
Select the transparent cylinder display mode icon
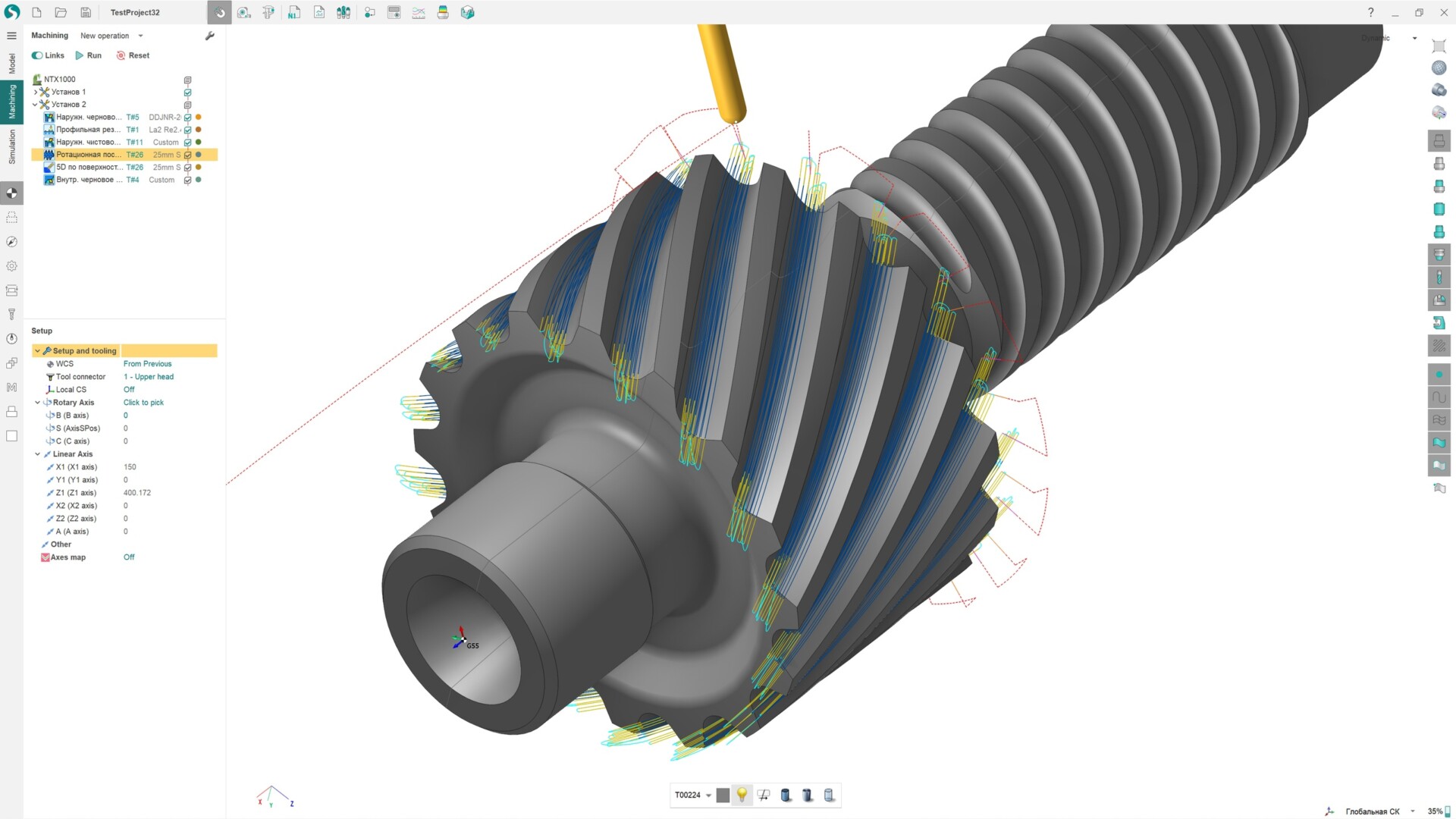[829, 795]
